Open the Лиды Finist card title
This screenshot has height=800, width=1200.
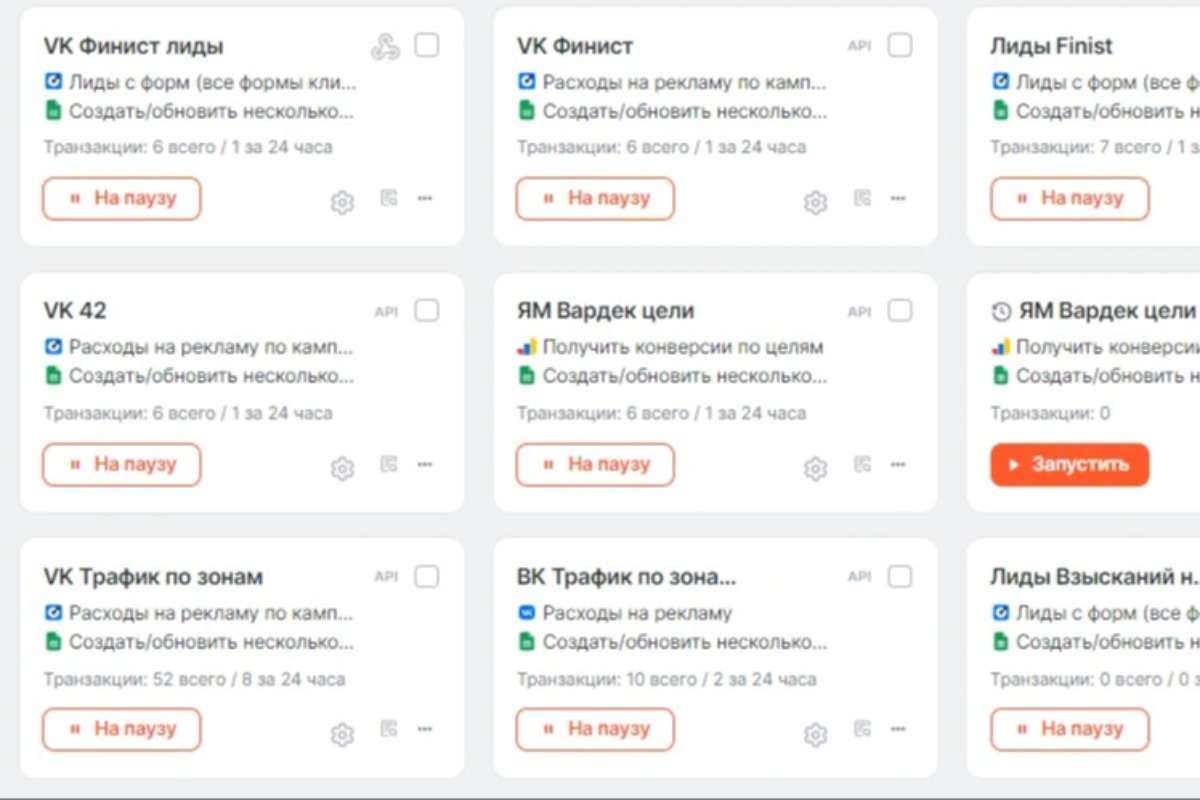click(1051, 46)
